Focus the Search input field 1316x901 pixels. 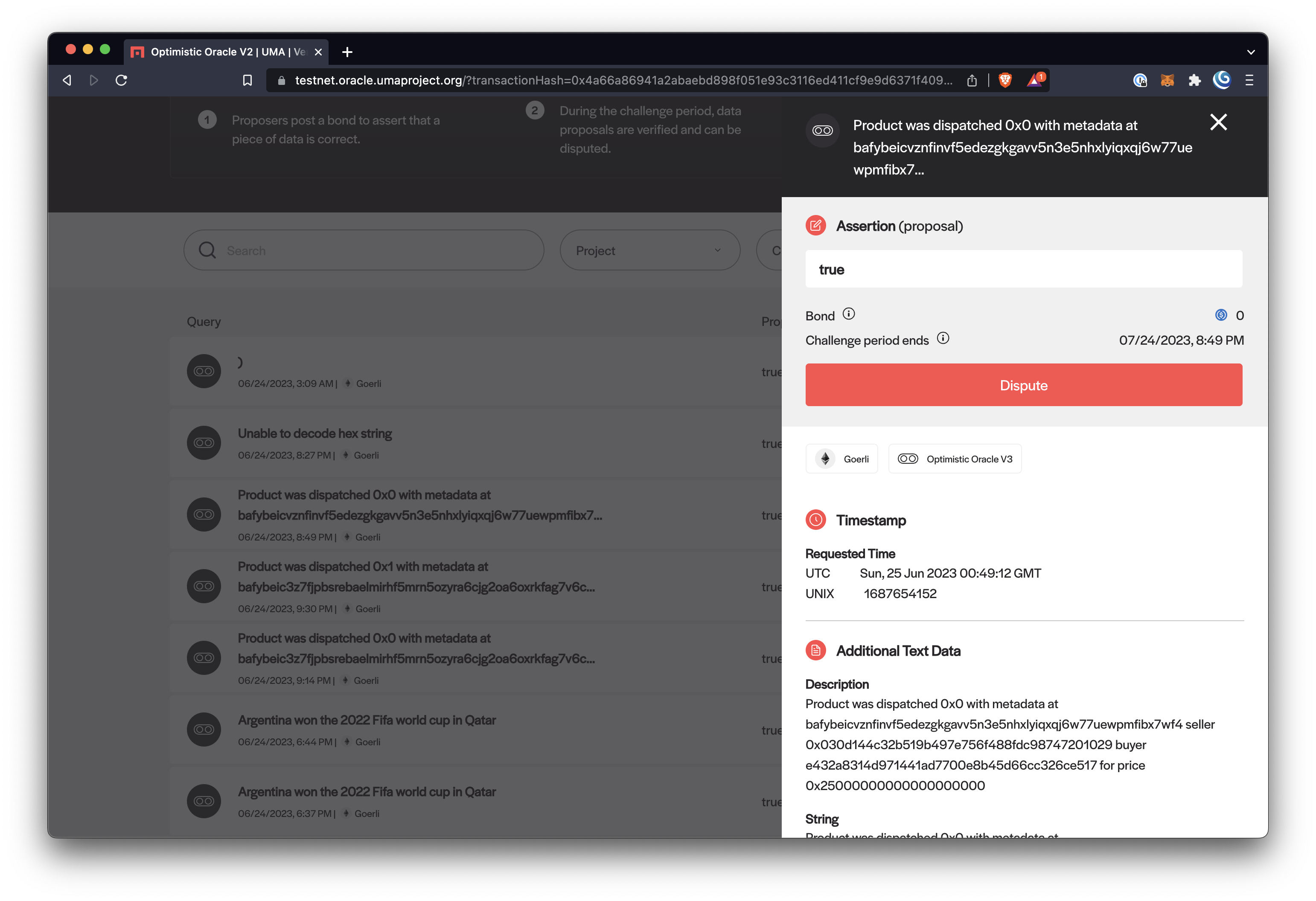point(364,250)
